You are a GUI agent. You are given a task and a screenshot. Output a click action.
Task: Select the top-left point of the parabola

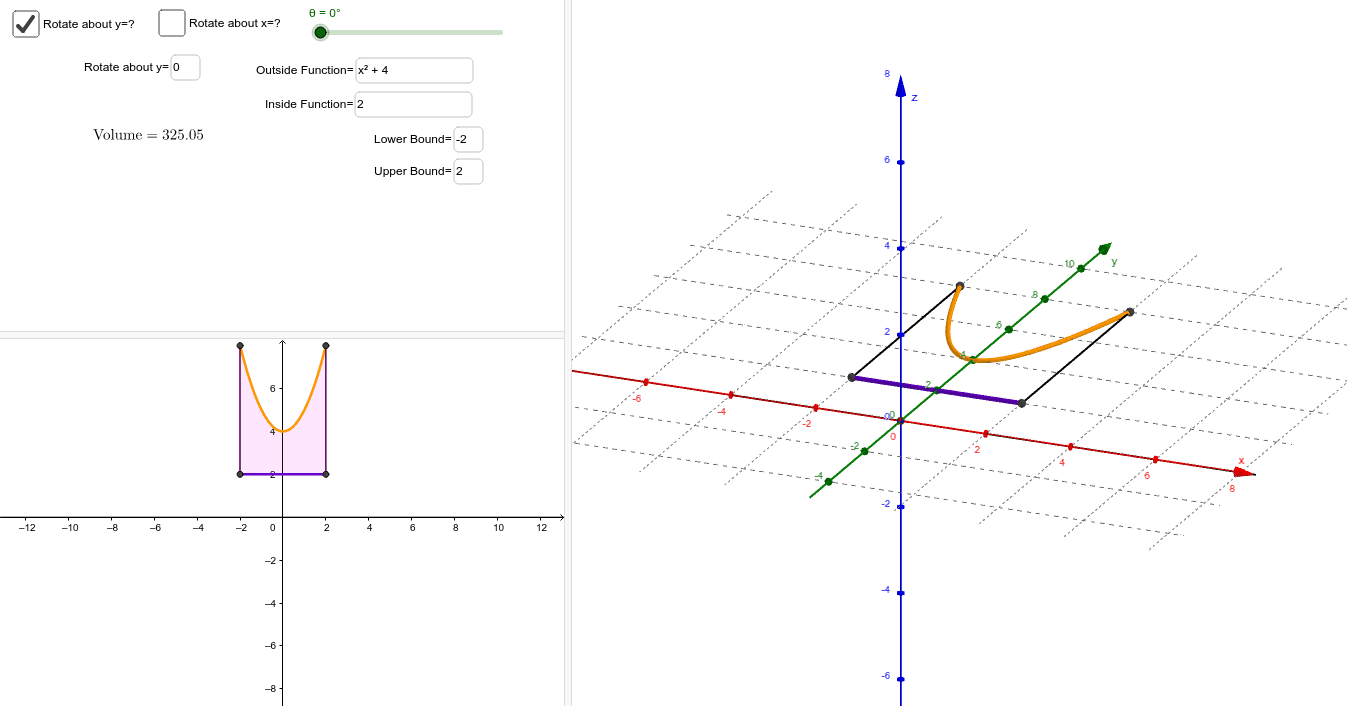coord(240,347)
